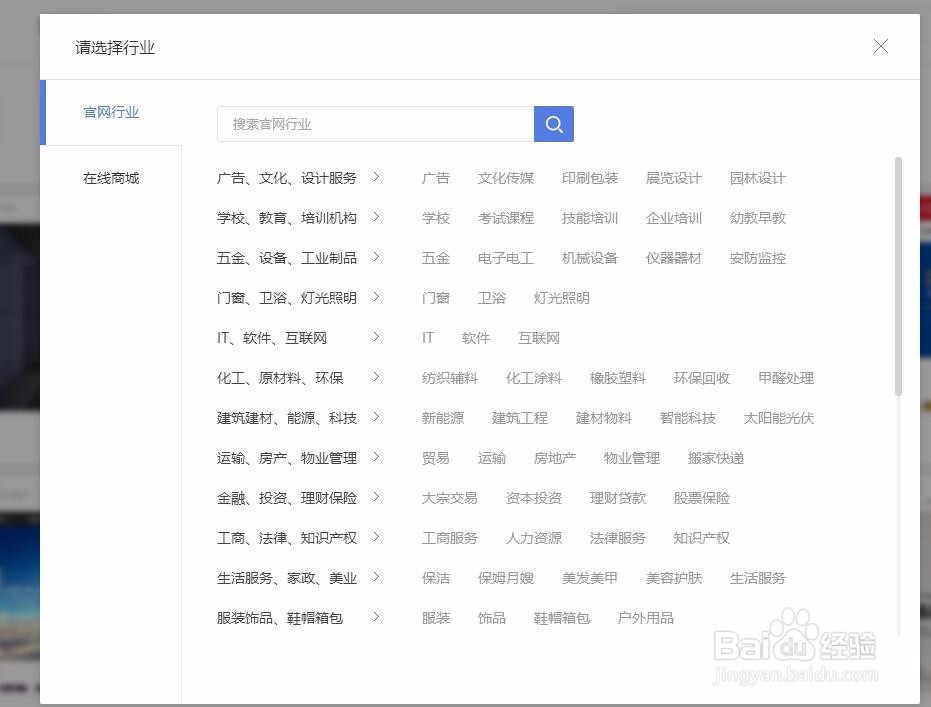931x707 pixels.
Task: Select the 环保回收 industry
Action: point(702,377)
